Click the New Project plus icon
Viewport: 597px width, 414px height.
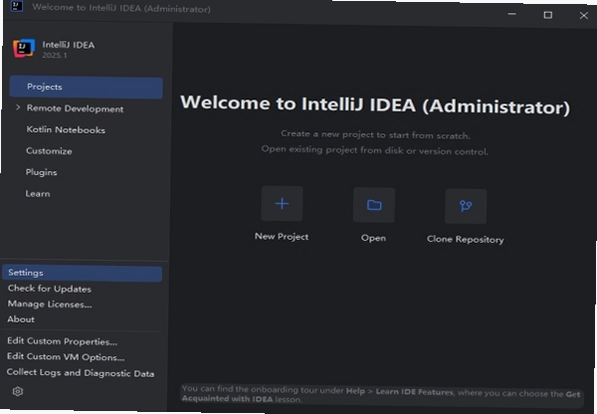(282, 203)
